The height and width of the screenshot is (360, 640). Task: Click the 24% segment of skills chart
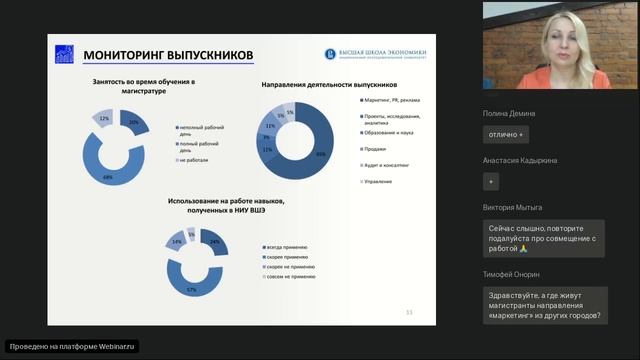[215, 242]
